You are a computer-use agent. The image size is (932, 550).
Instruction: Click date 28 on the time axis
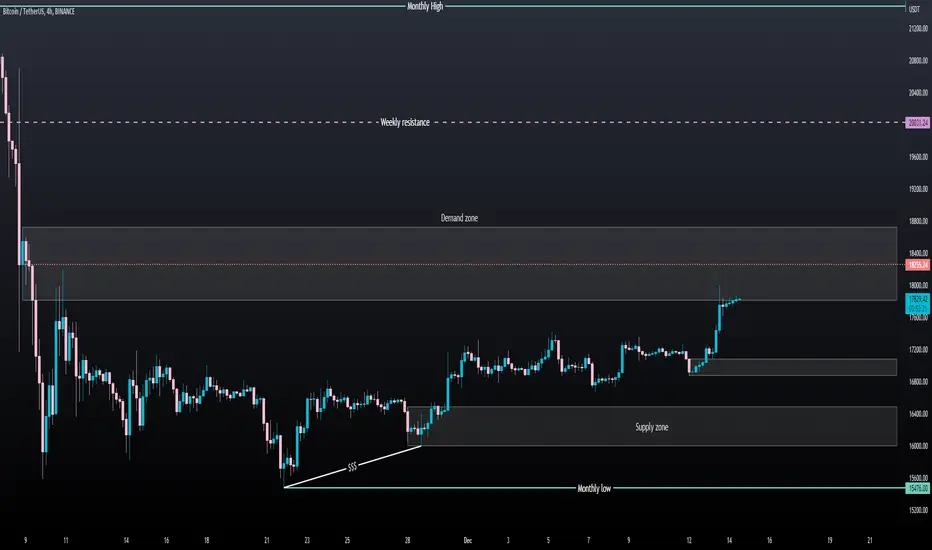[x=407, y=540]
